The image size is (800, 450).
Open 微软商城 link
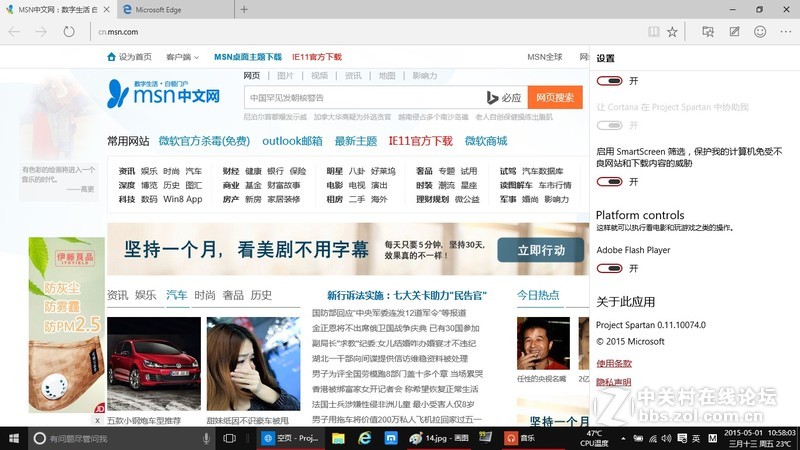tap(486, 141)
